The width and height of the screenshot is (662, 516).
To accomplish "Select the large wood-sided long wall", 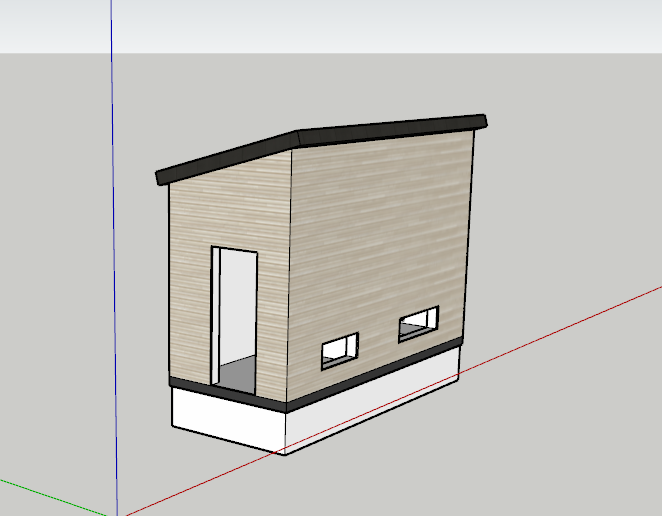I will click(x=380, y=240).
